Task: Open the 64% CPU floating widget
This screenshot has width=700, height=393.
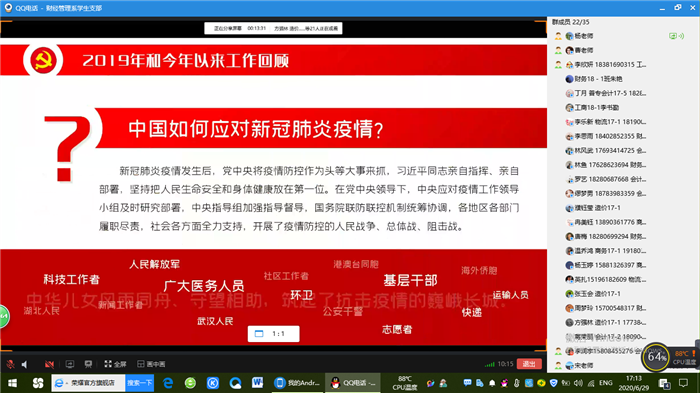Action: point(656,356)
